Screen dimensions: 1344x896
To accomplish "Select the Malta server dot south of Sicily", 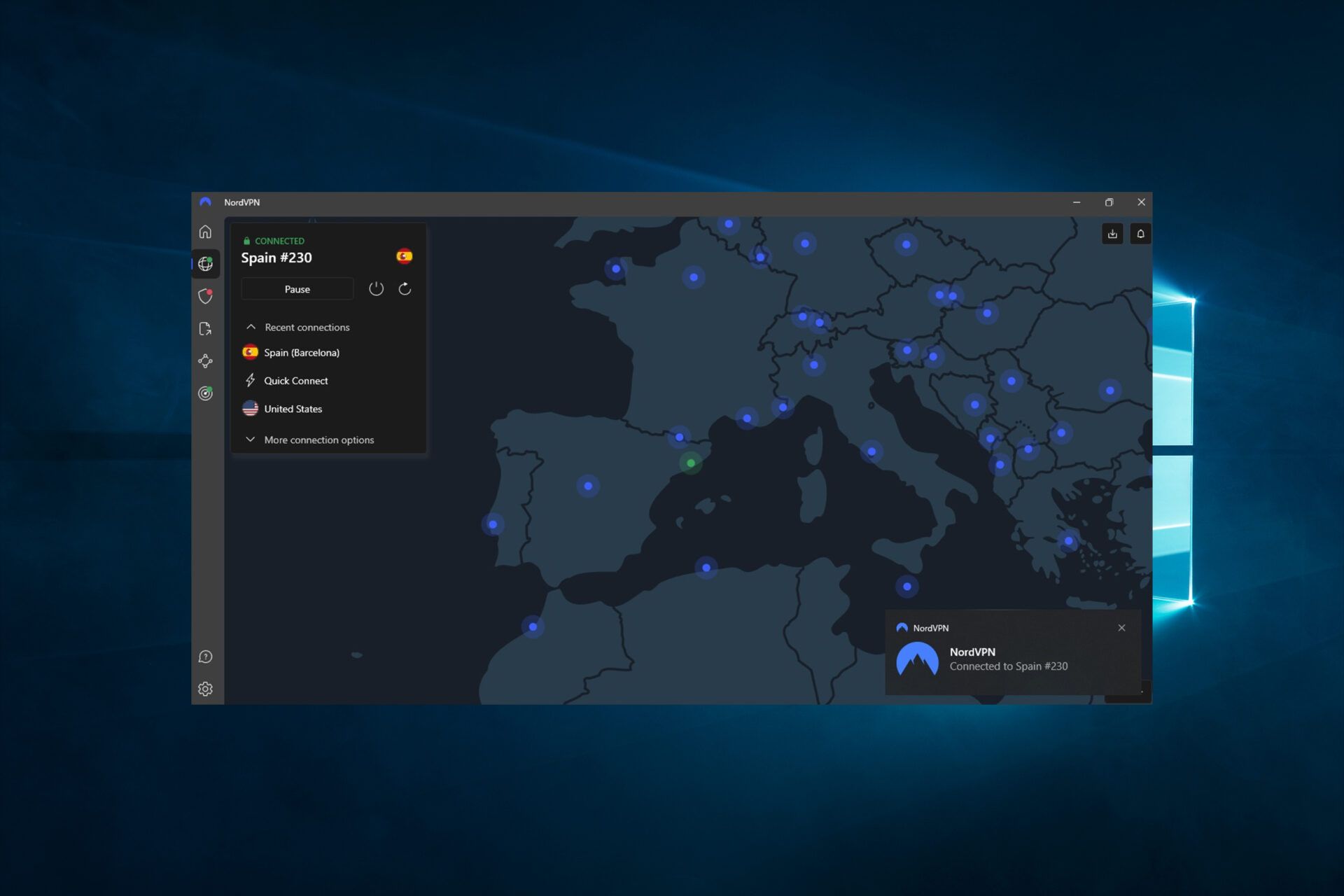I will click(907, 587).
